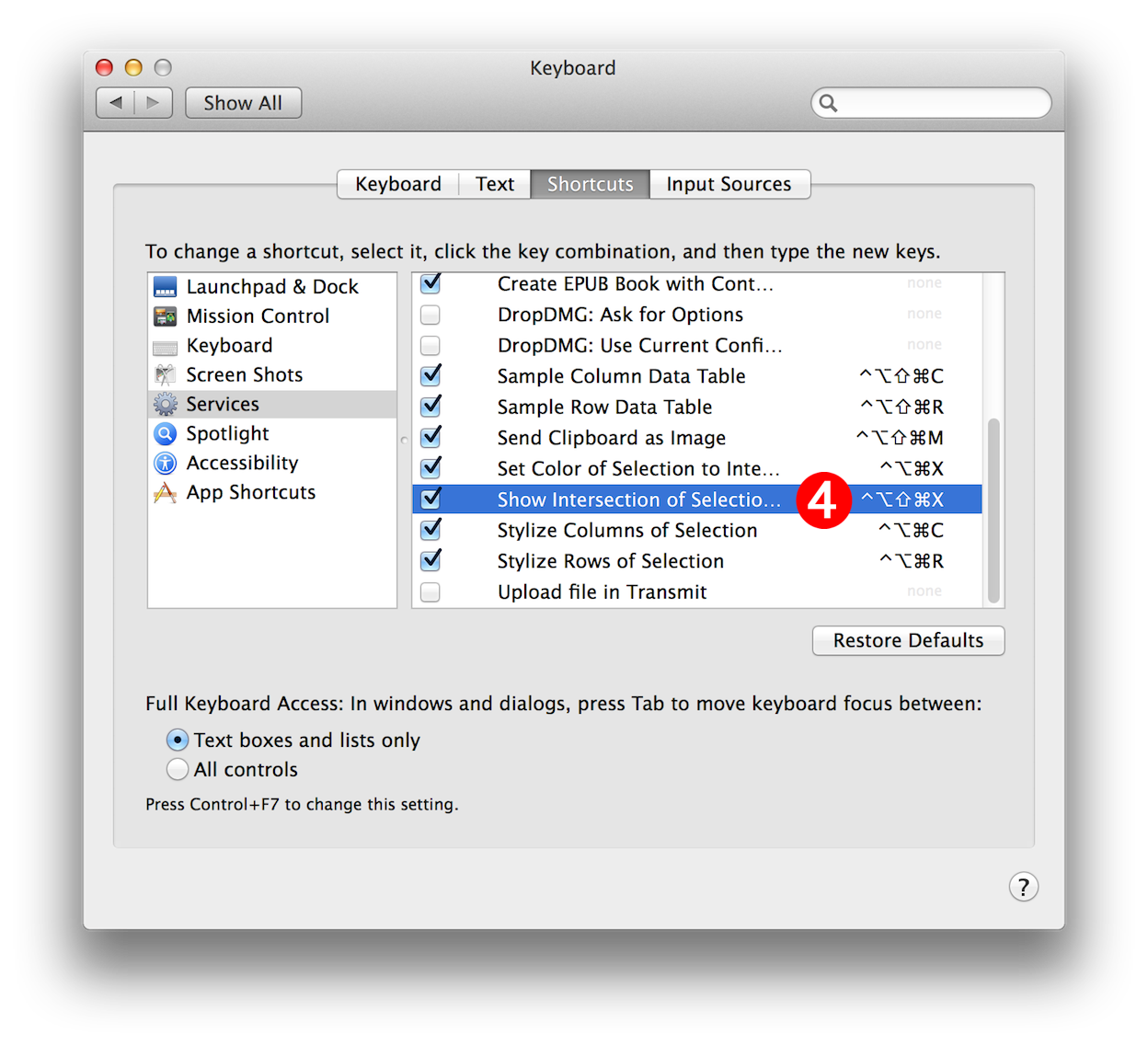Select Stylize Rows of Selection row
Screen dimensions: 1148x1045
(x=697, y=561)
